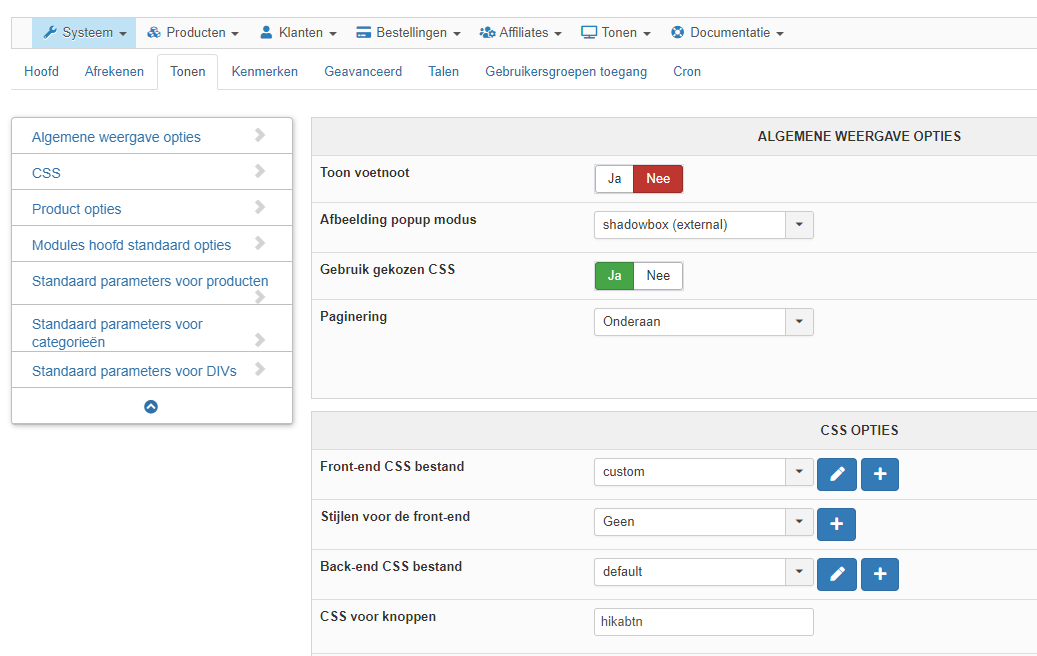
Task: Click the group icon beside Affiliates
Action: [487, 32]
